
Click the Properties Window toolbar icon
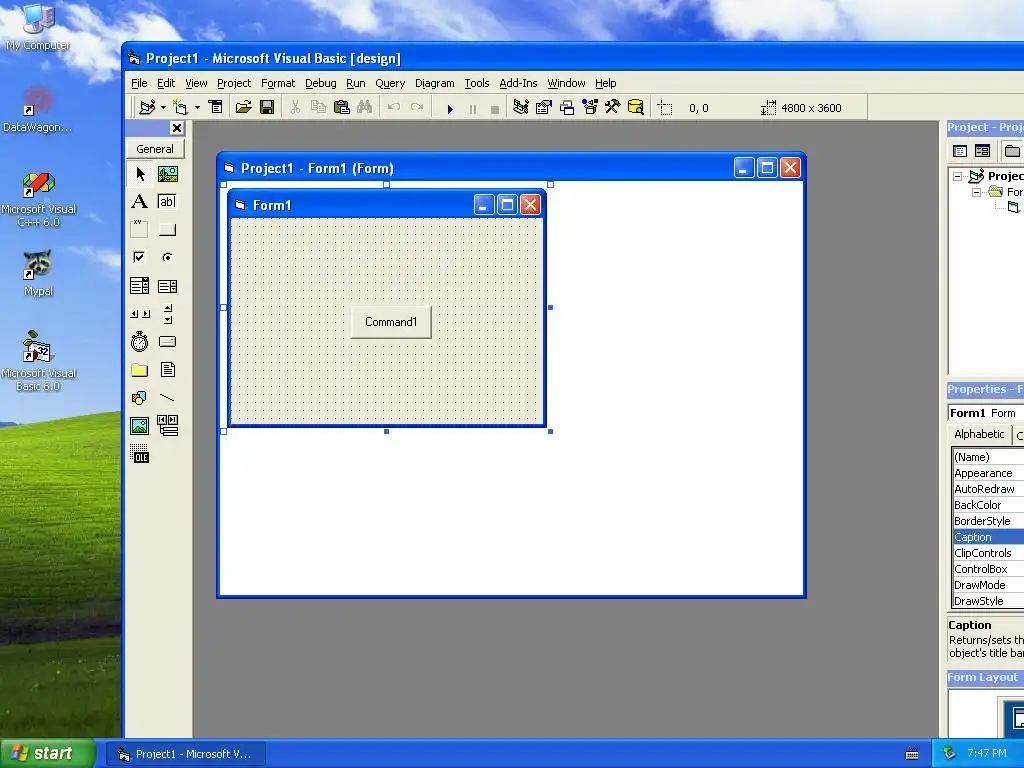pos(543,107)
